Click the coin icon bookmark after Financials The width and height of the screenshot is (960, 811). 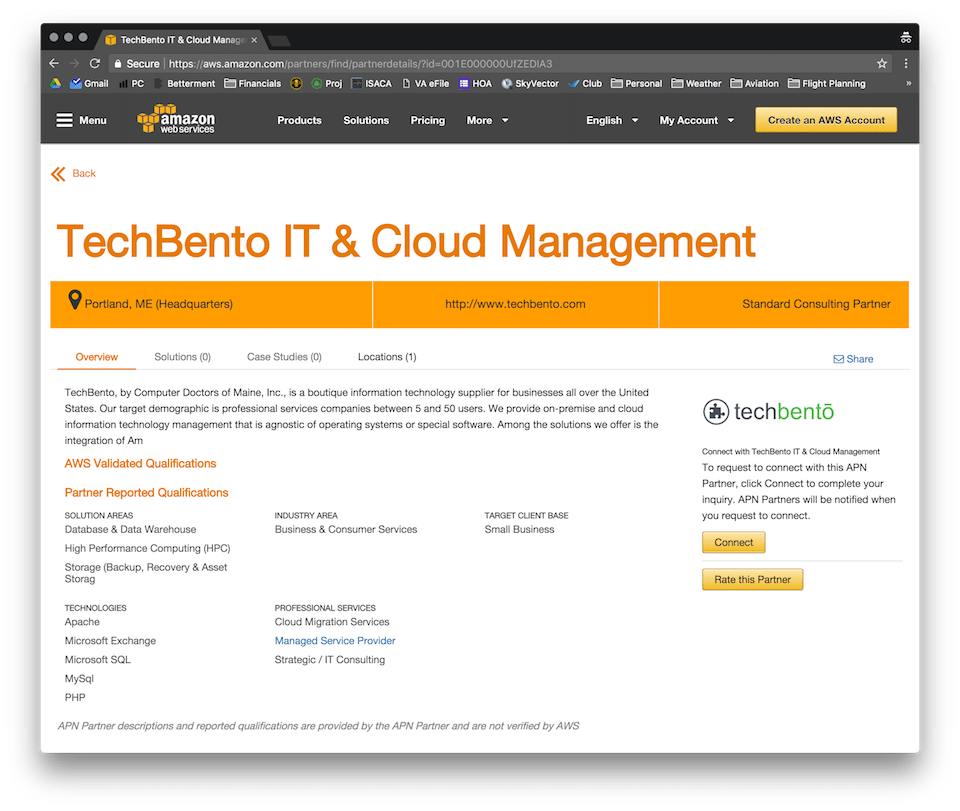tap(296, 83)
